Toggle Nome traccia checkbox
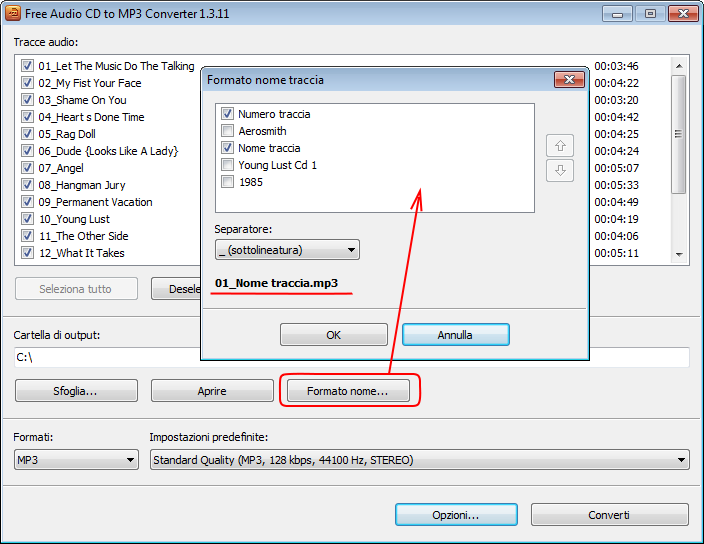 (227, 148)
